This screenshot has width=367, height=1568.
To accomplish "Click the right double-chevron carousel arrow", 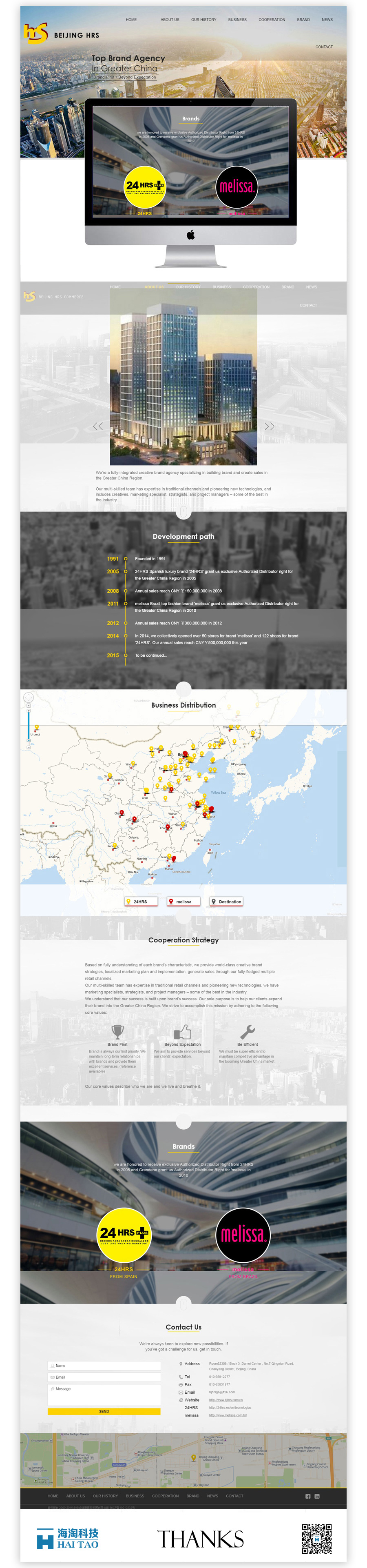I will (x=269, y=426).
